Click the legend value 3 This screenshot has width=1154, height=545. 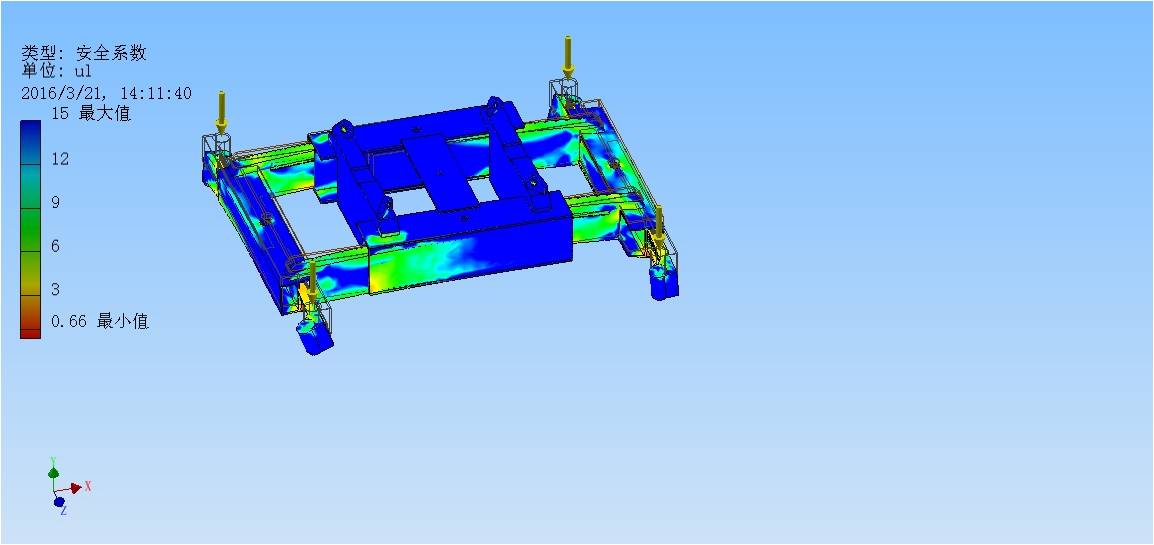point(56,289)
